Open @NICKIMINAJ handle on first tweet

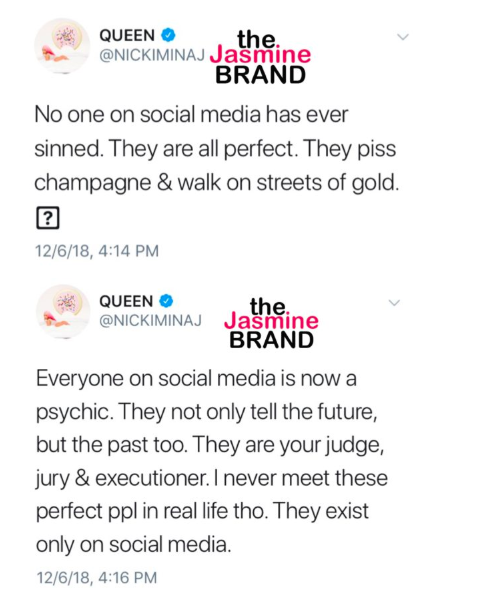click(152, 55)
